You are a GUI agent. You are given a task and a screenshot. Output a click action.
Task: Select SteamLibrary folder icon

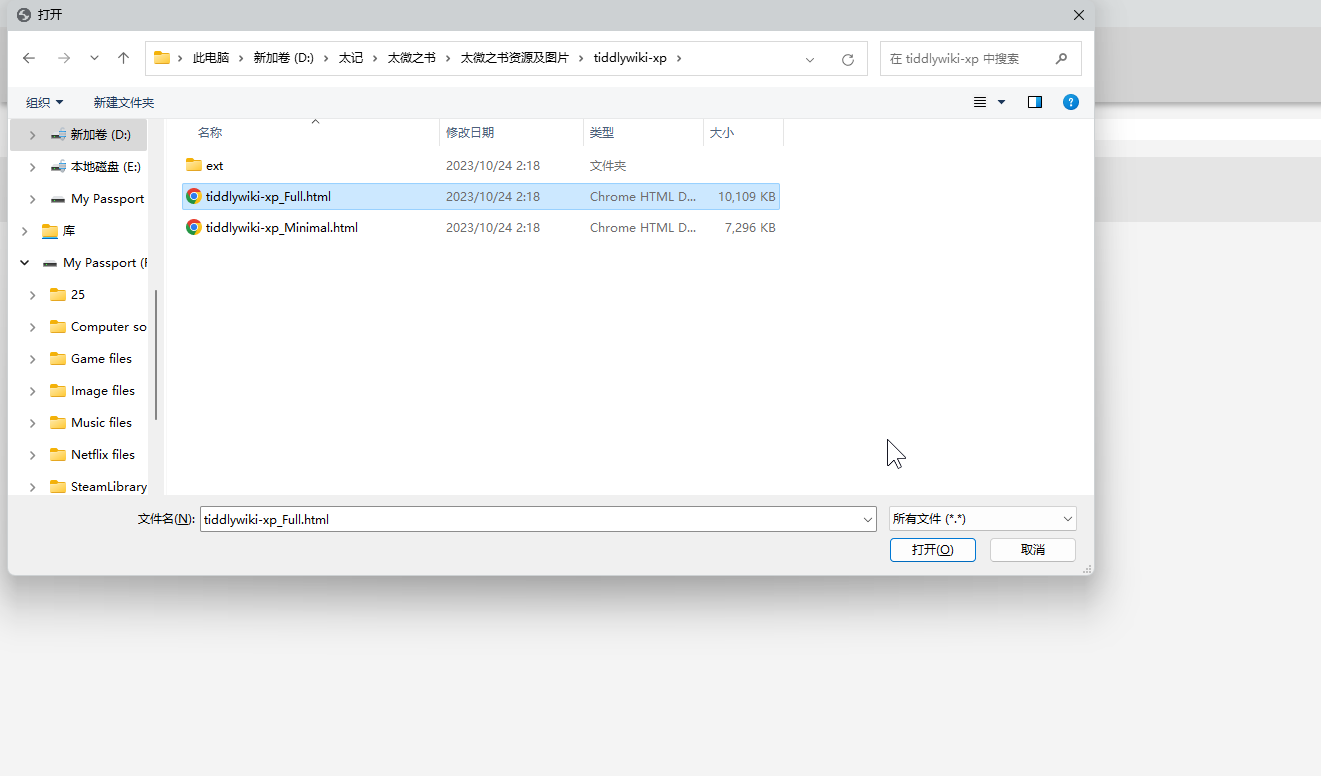tap(58, 487)
